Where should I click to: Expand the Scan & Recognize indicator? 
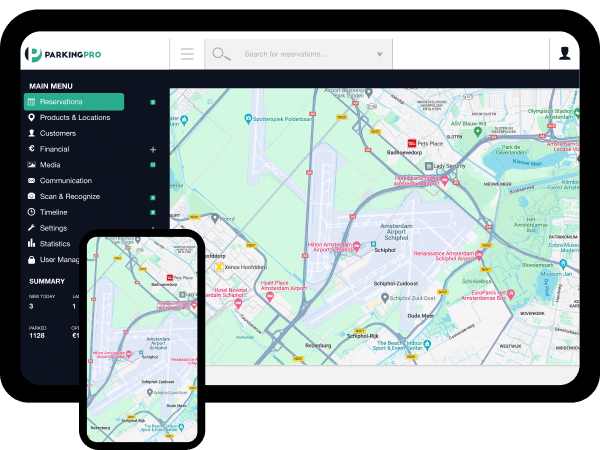153,197
